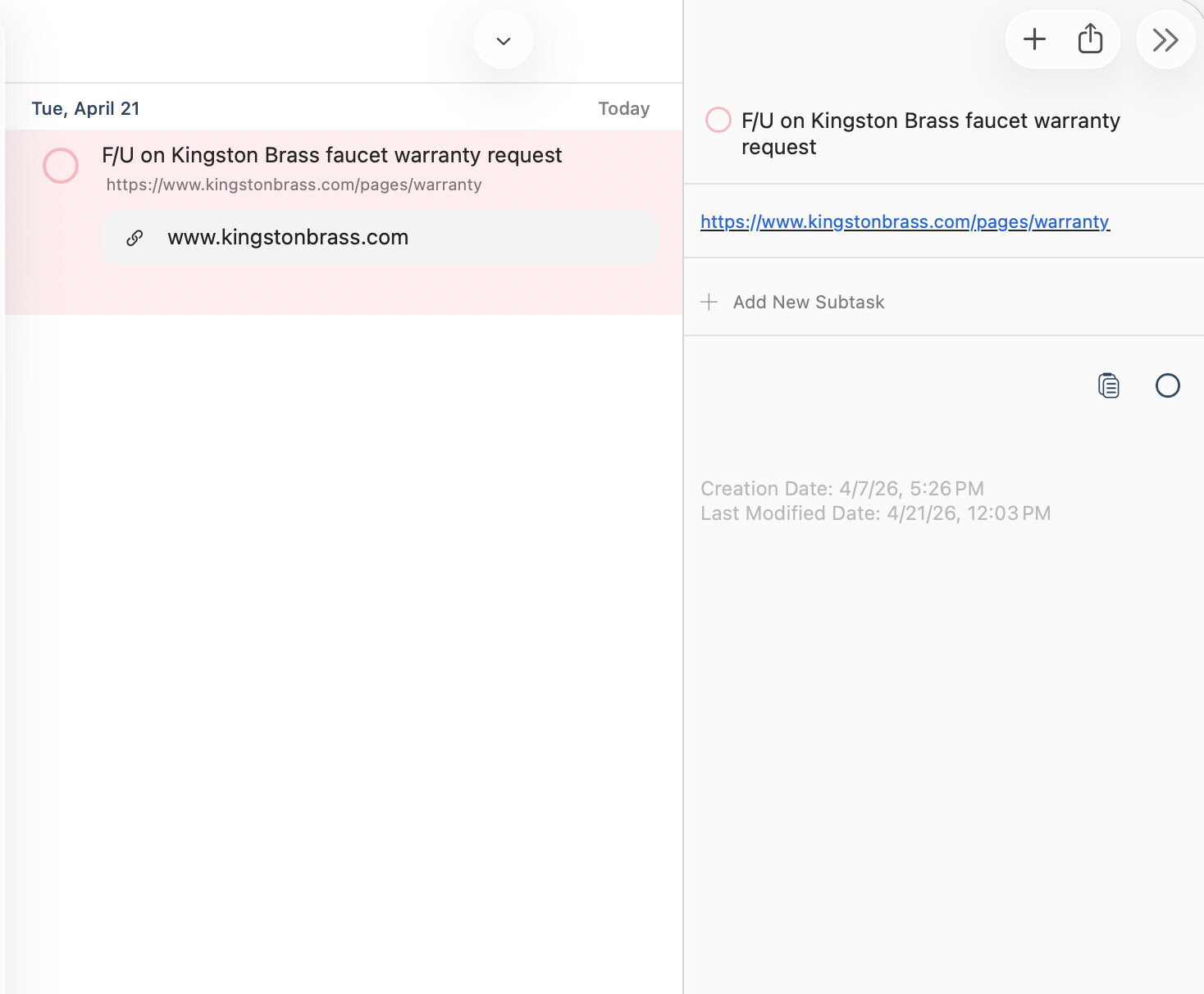The image size is (1204, 994).
Task: Click the Add New Subtask field
Action: point(809,302)
